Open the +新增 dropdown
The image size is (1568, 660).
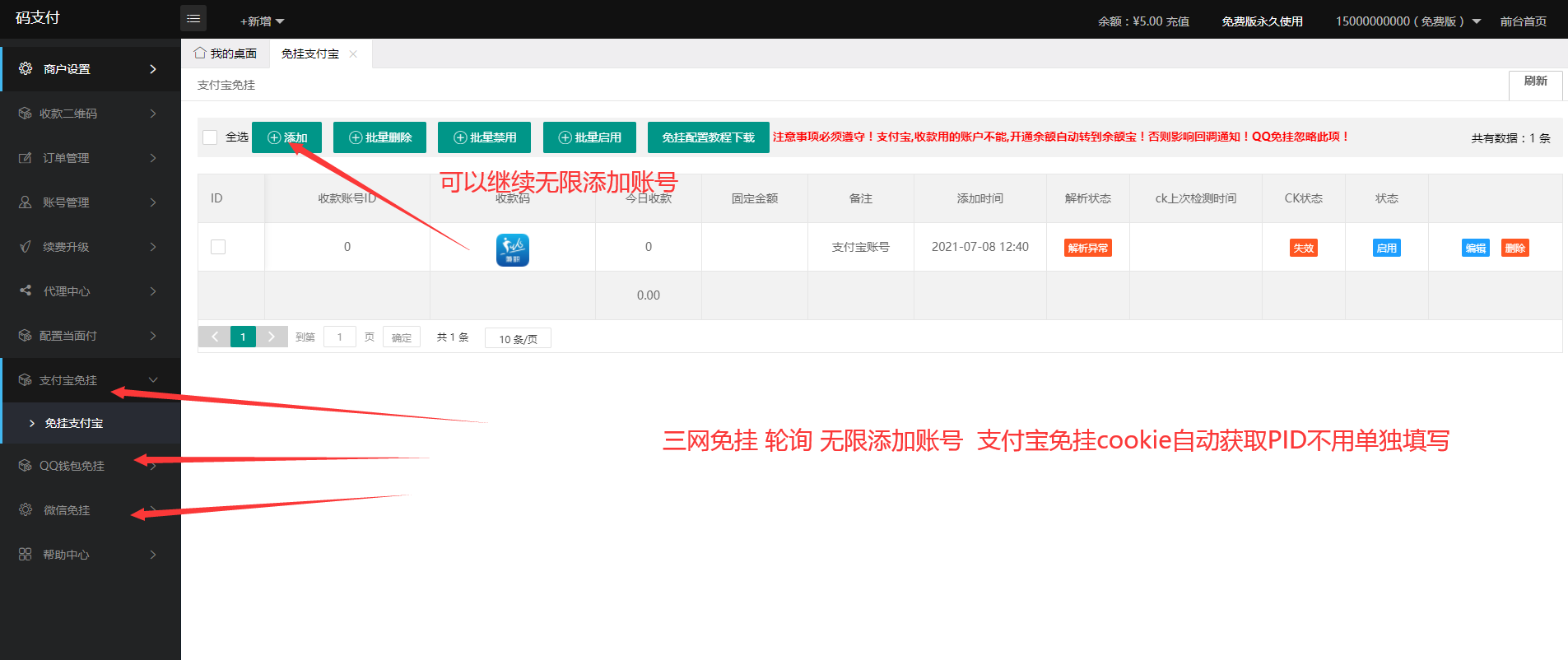pos(262,21)
